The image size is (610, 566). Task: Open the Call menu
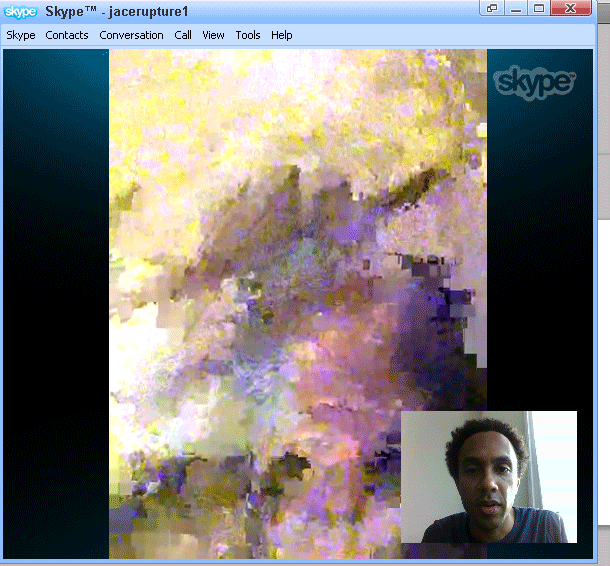183,35
